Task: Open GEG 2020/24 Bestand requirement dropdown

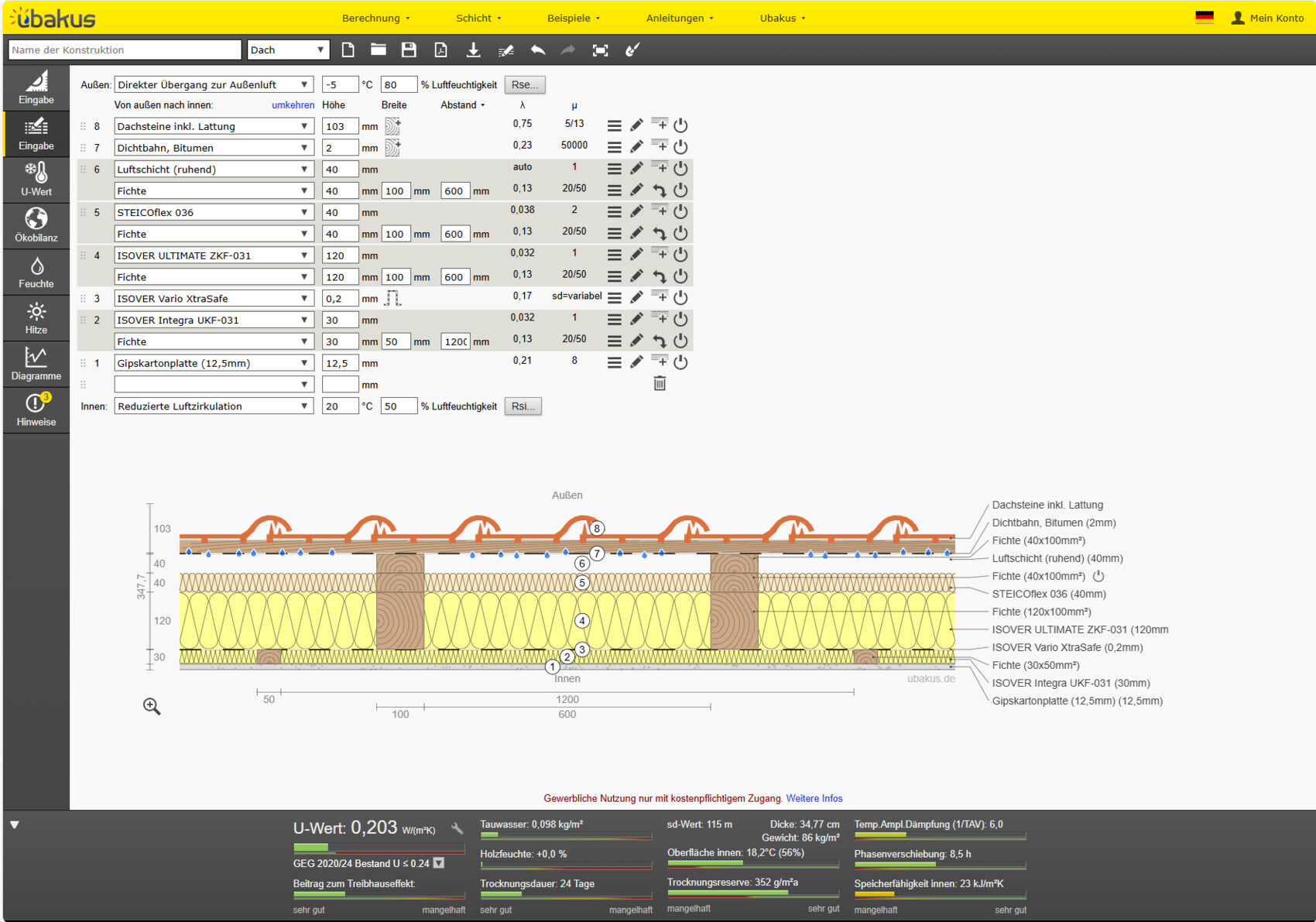Action: pos(439,863)
